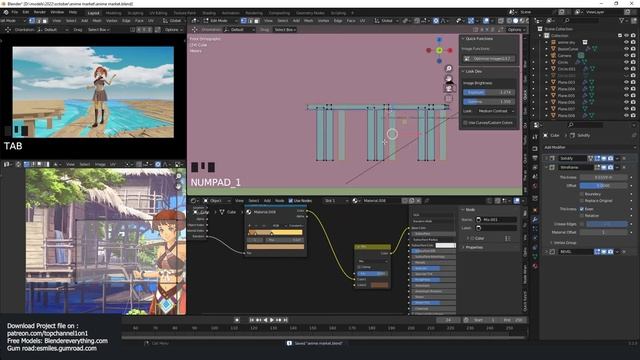Adjust the Wireframe Offset slider

[x=603, y=185]
